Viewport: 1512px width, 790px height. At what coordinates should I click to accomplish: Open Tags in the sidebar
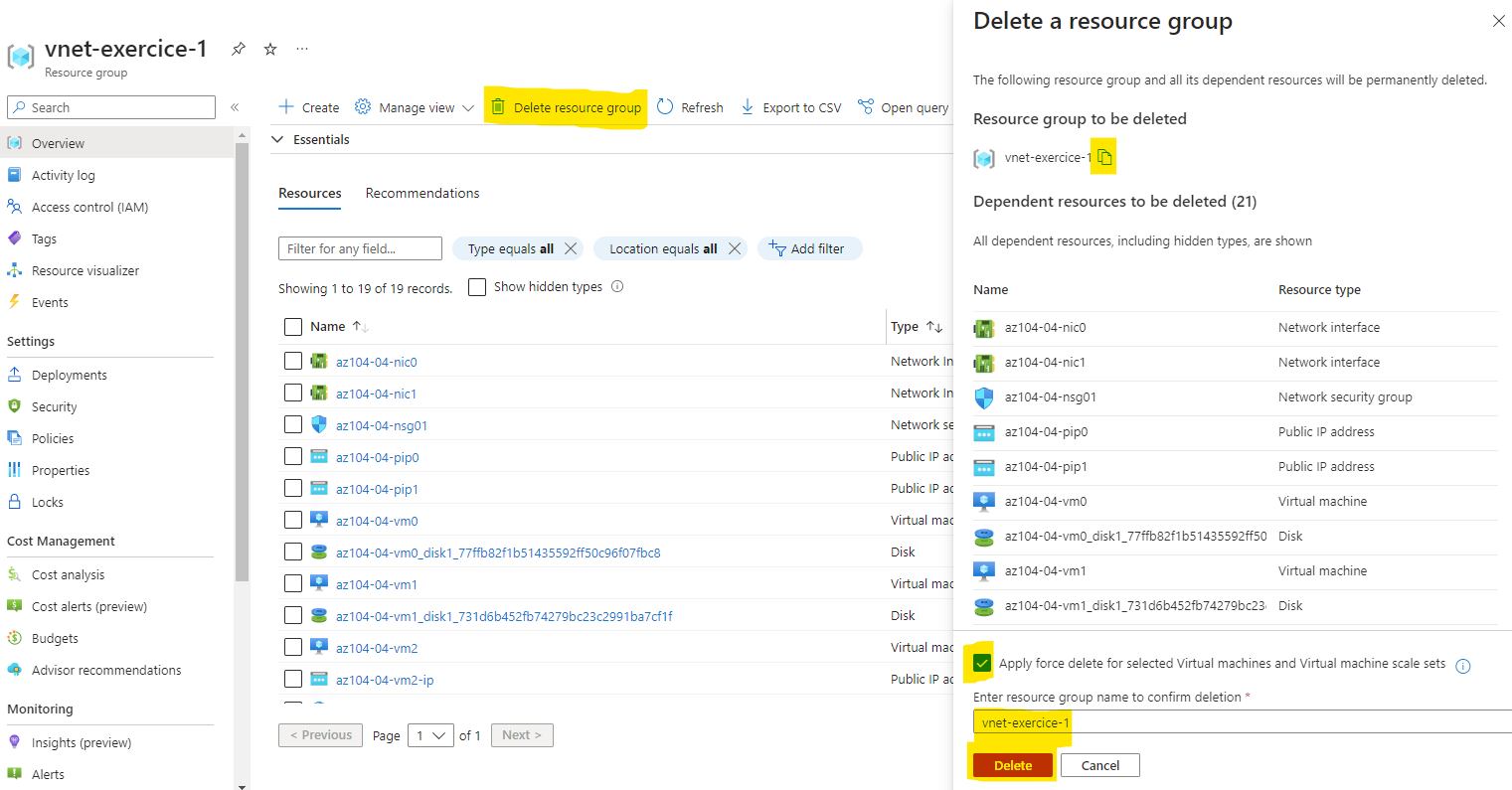(44, 238)
